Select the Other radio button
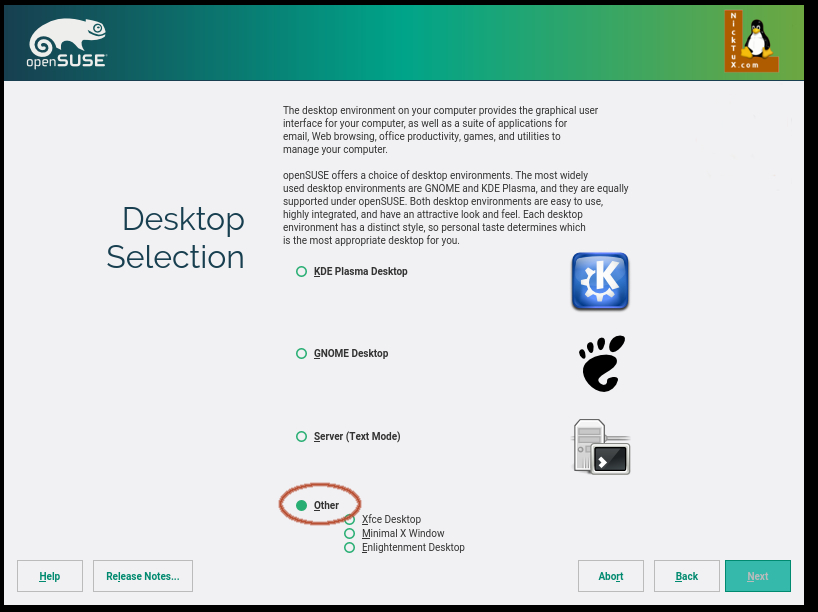This screenshot has width=818, height=612. coord(301,506)
